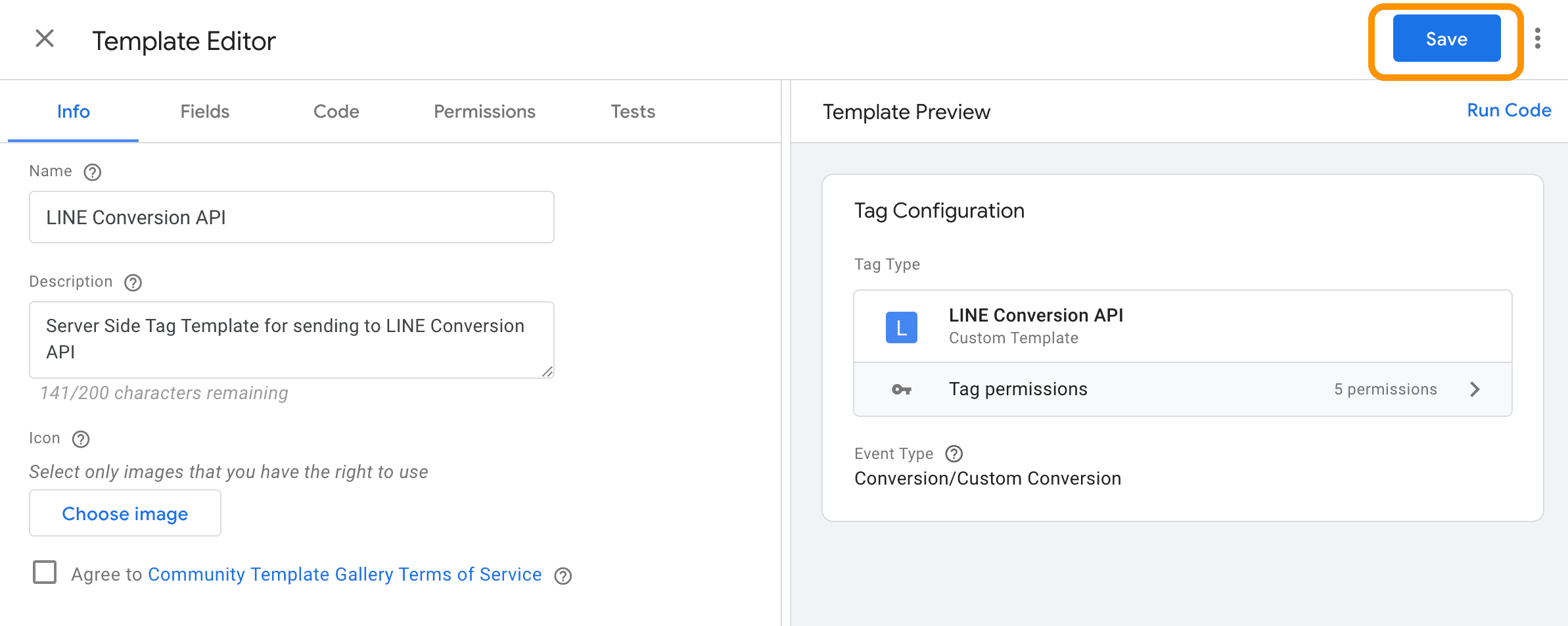Click the 'Template Preview' heading
The image size is (1568, 626).
(906, 112)
